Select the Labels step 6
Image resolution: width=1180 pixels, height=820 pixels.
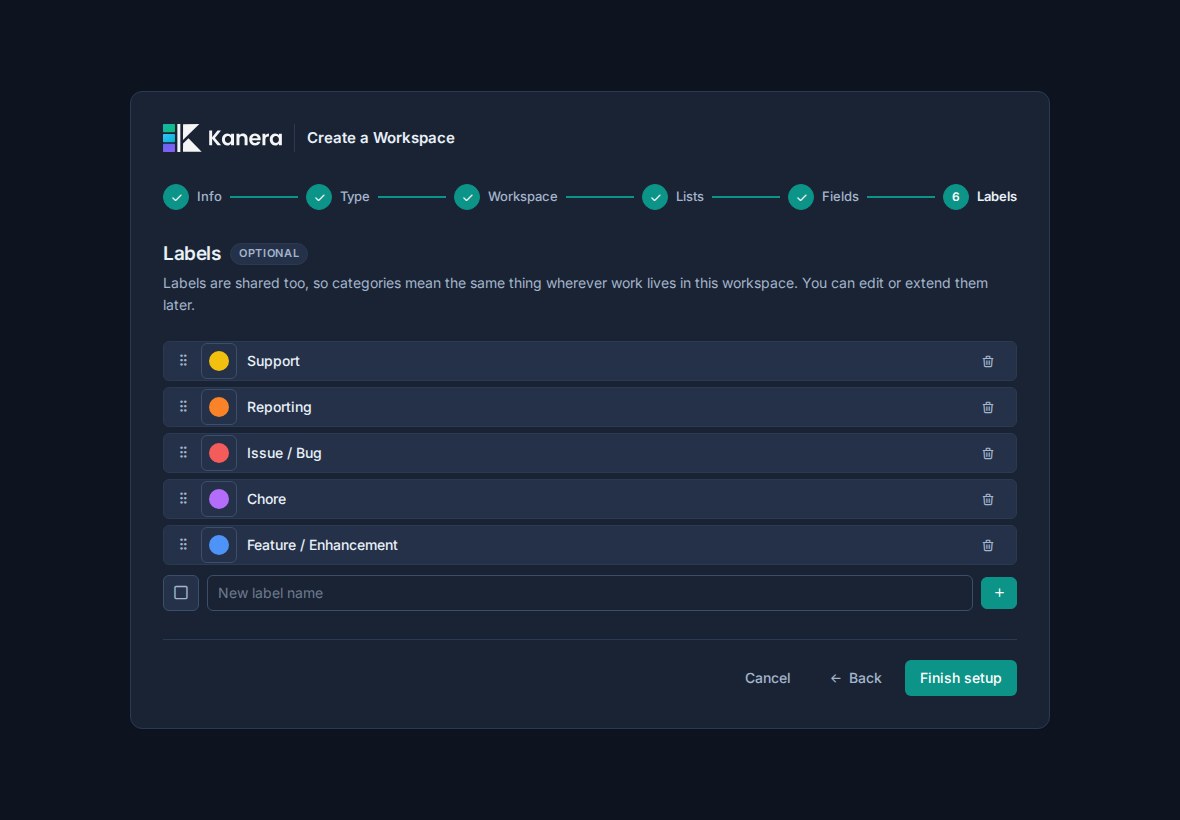[x=980, y=196]
